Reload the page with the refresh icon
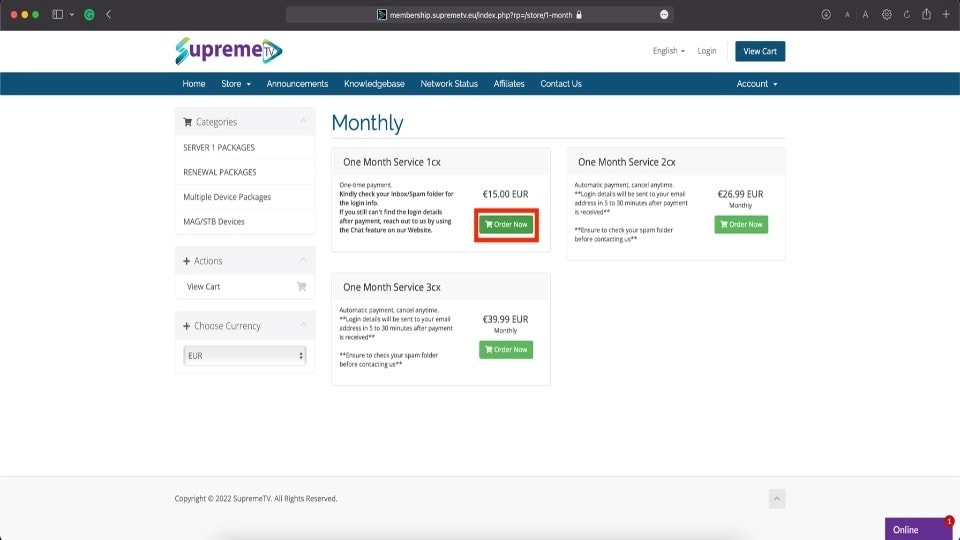 (x=907, y=14)
